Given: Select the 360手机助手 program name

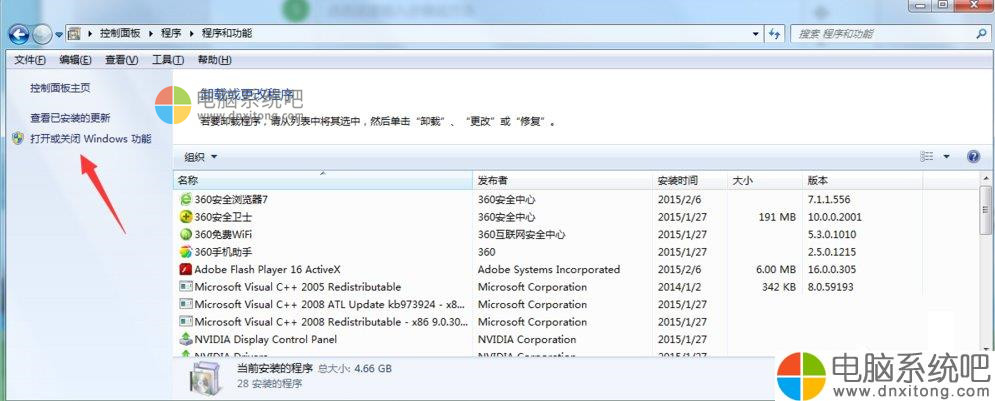Looking at the screenshot, I should click(x=223, y=252).
